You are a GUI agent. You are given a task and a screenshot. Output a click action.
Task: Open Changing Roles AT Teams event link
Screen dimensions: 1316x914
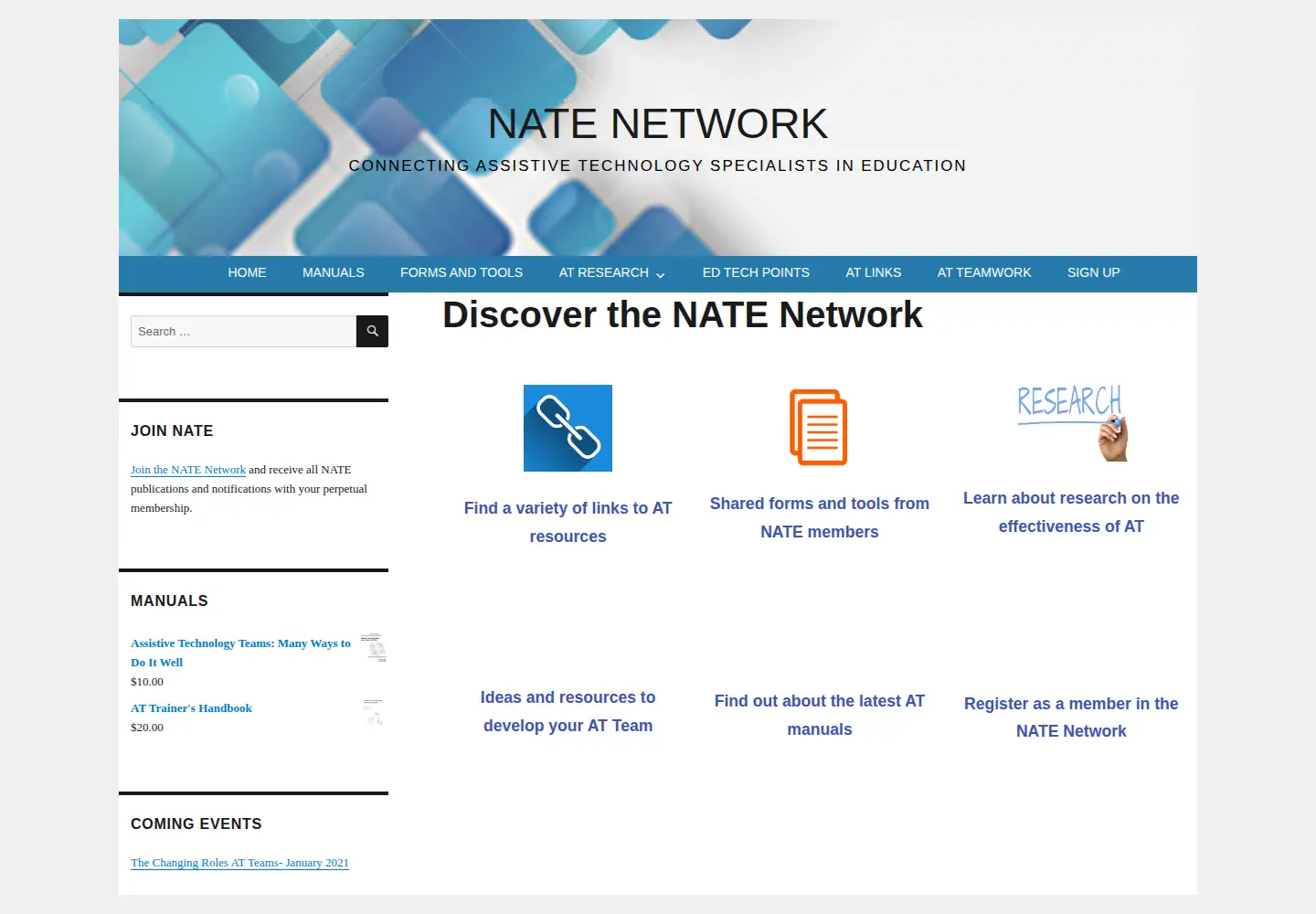[239, 863]
